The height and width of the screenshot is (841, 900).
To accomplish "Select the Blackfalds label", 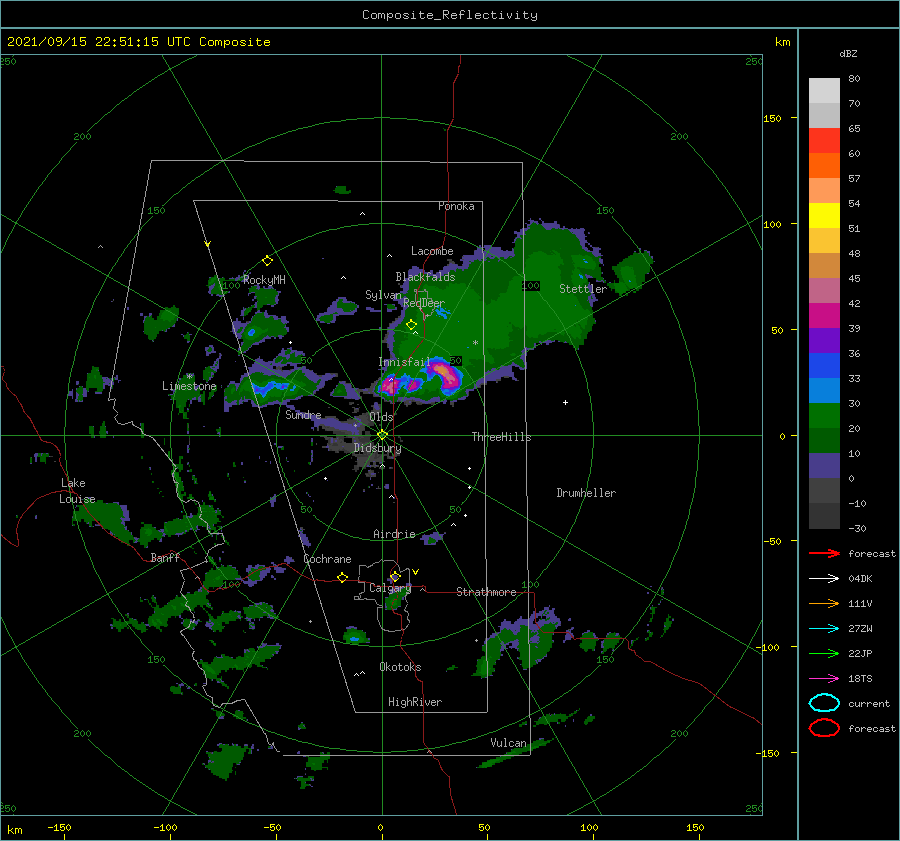I will tap(425, 277).
